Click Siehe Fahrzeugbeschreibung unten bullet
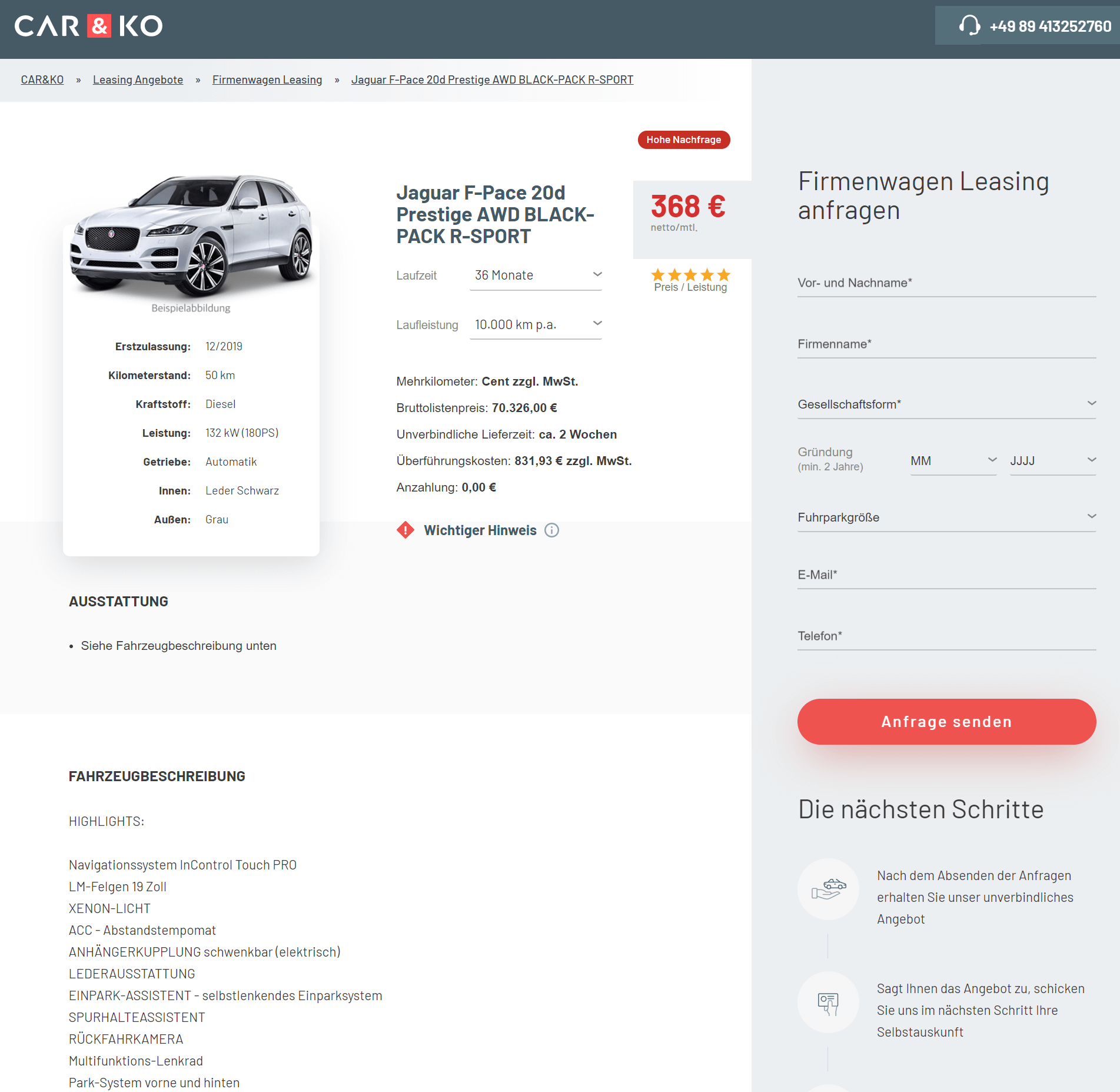1120x1092 pixels. [x=178, y=646]
